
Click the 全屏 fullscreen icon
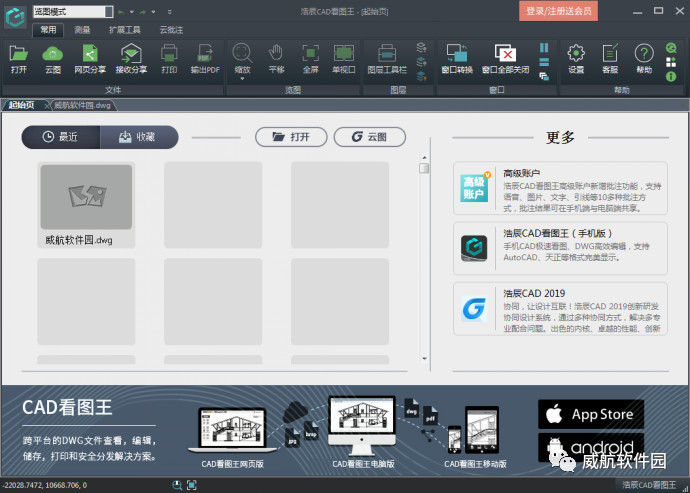pyautogui.click(x=311, y=58)
